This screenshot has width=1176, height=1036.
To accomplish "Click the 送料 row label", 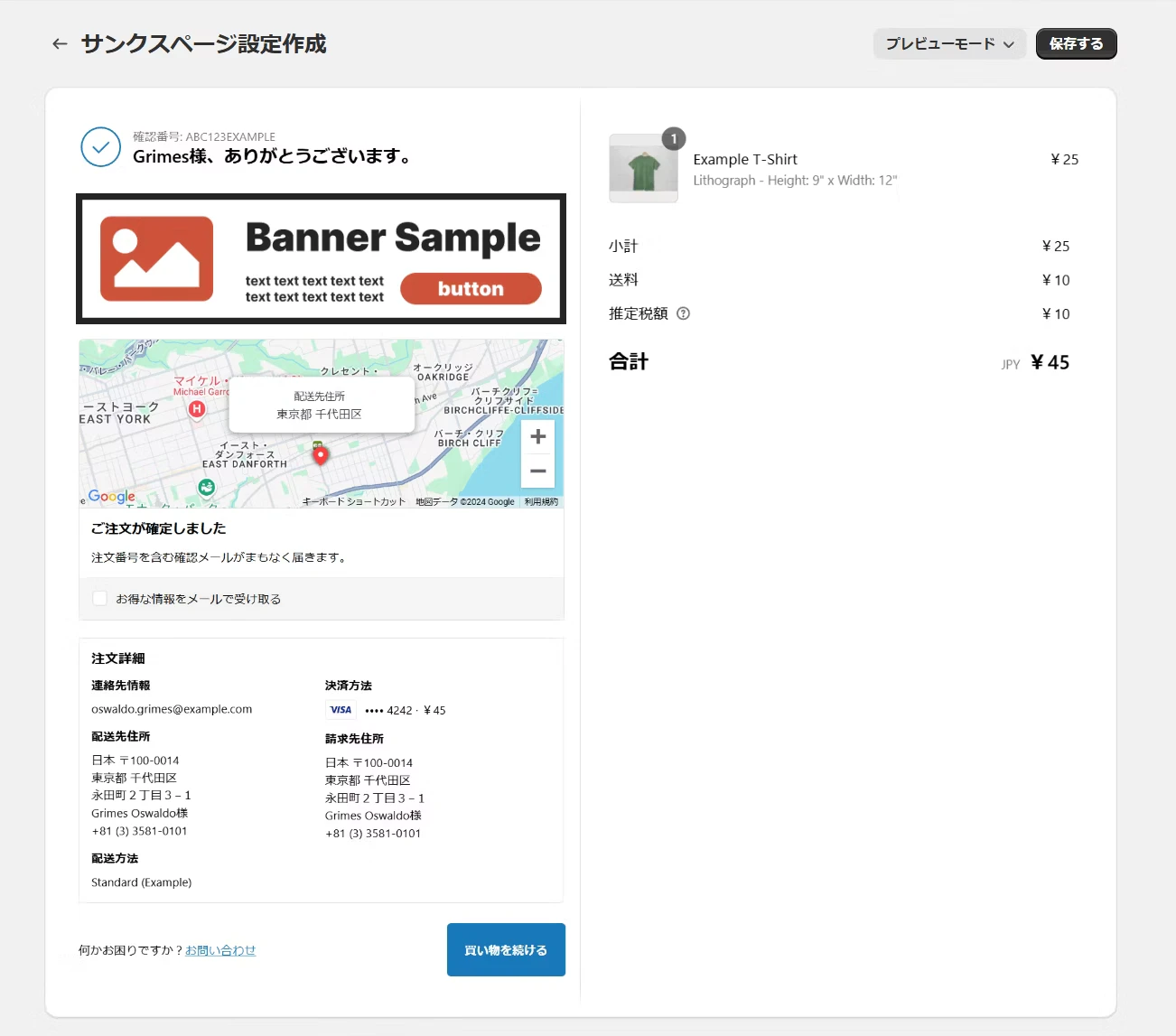I will pyautogui.click(x=623, y=280).
